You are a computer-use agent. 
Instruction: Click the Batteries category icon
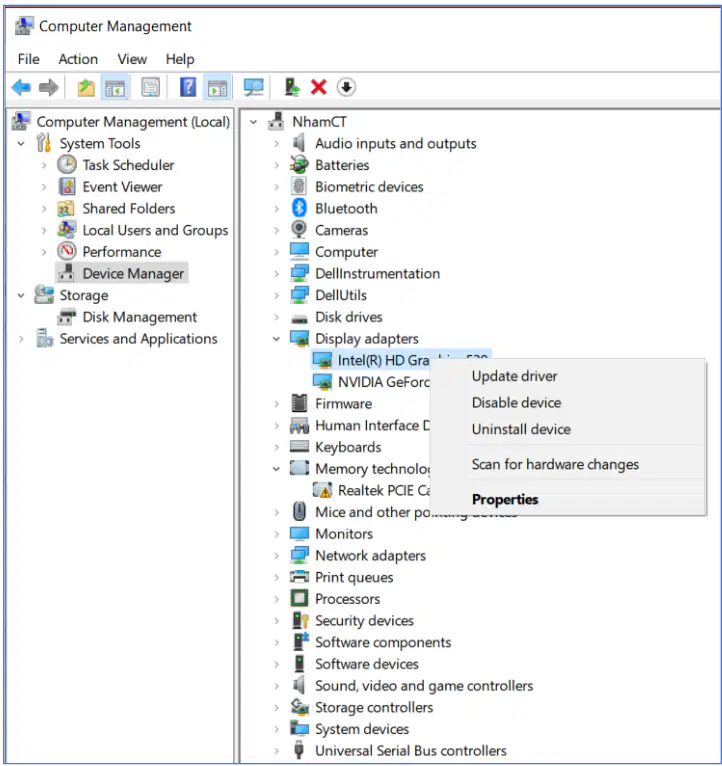coord(299,165)
